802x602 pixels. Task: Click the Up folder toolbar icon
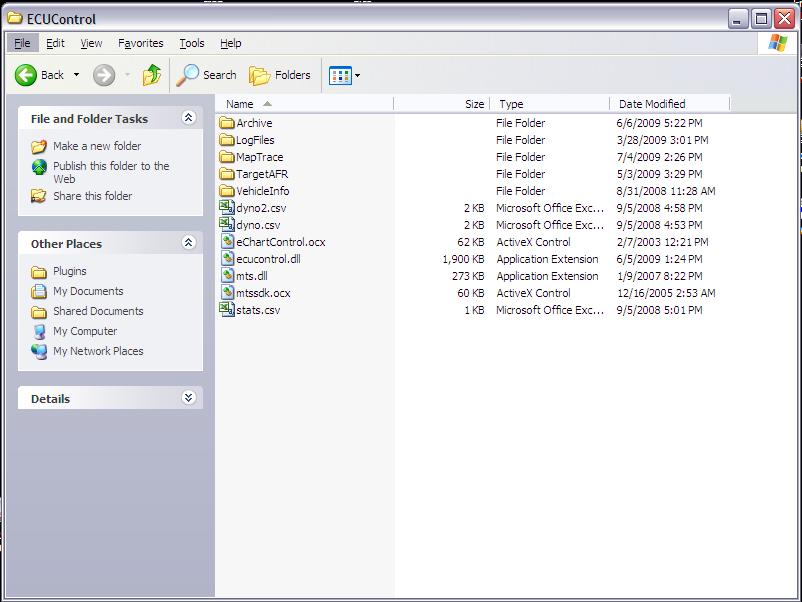pos(152,75)
